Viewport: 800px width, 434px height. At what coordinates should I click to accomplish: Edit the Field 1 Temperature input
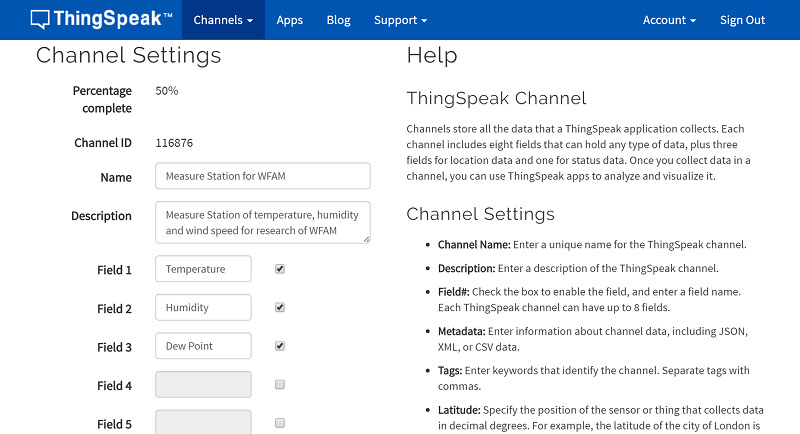[x=203, y=269]
